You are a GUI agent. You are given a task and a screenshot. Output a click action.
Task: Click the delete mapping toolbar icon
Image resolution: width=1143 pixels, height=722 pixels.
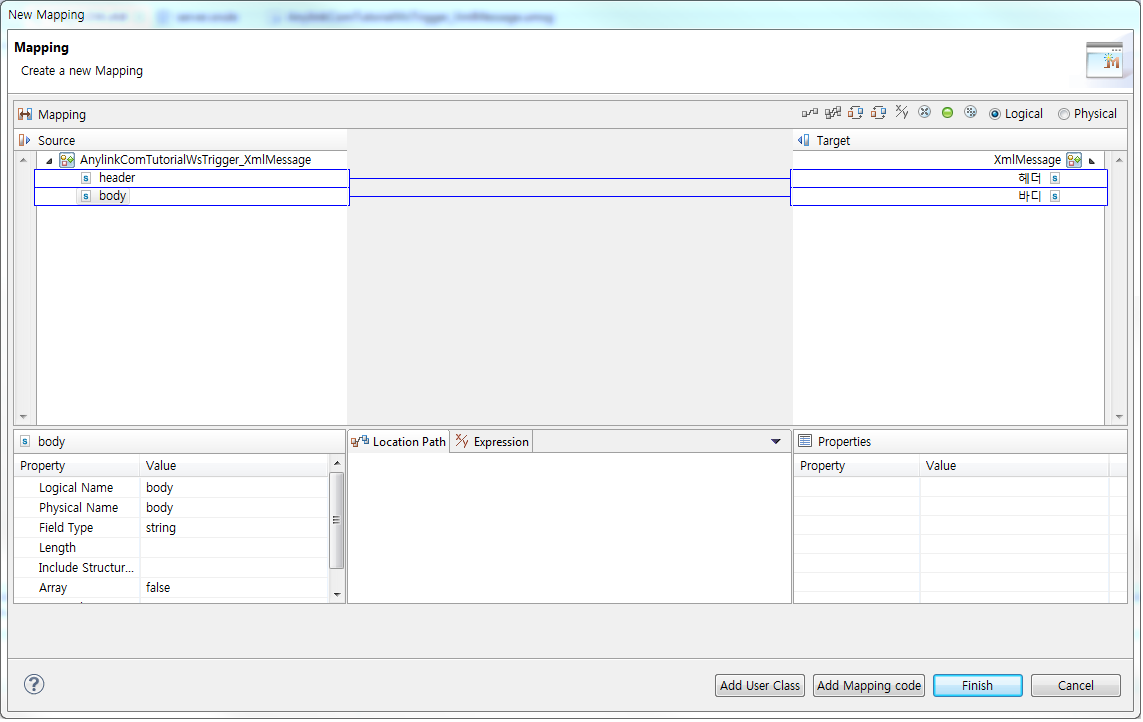coord(925,112)
